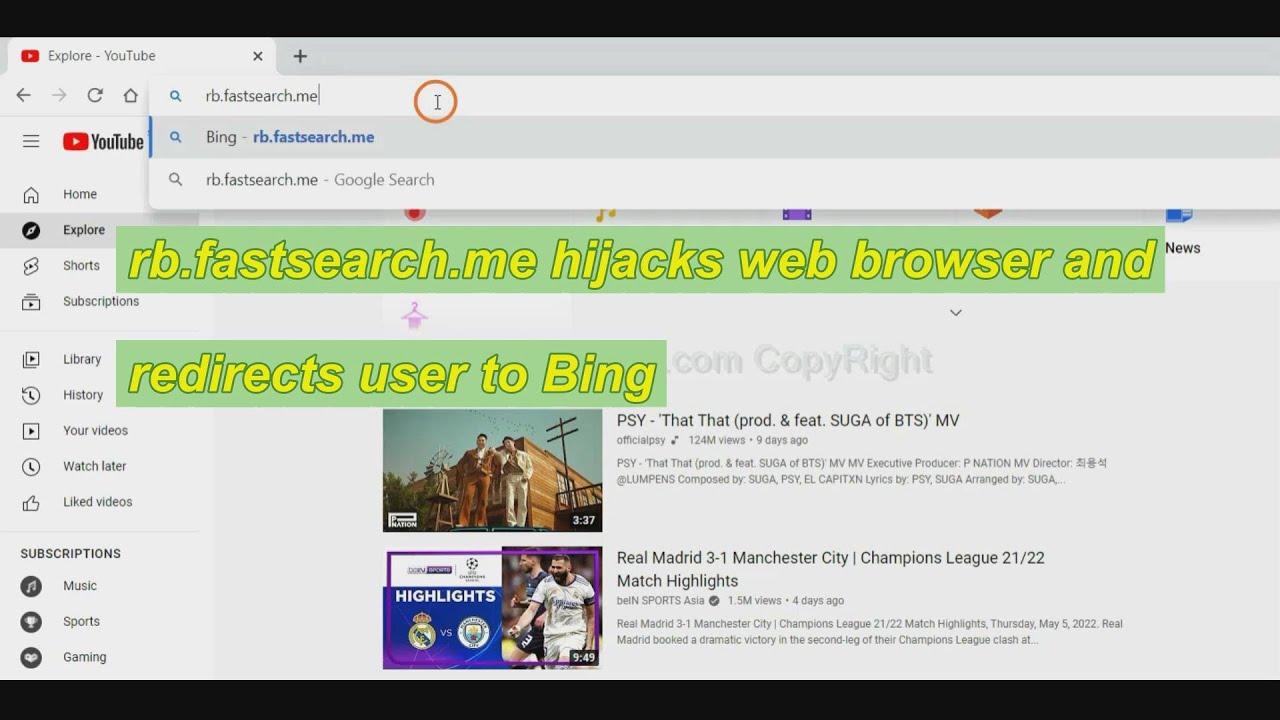Select the Explore - YouTube tab
Viewport: 1280px width, 720px height.
(142, 56)
